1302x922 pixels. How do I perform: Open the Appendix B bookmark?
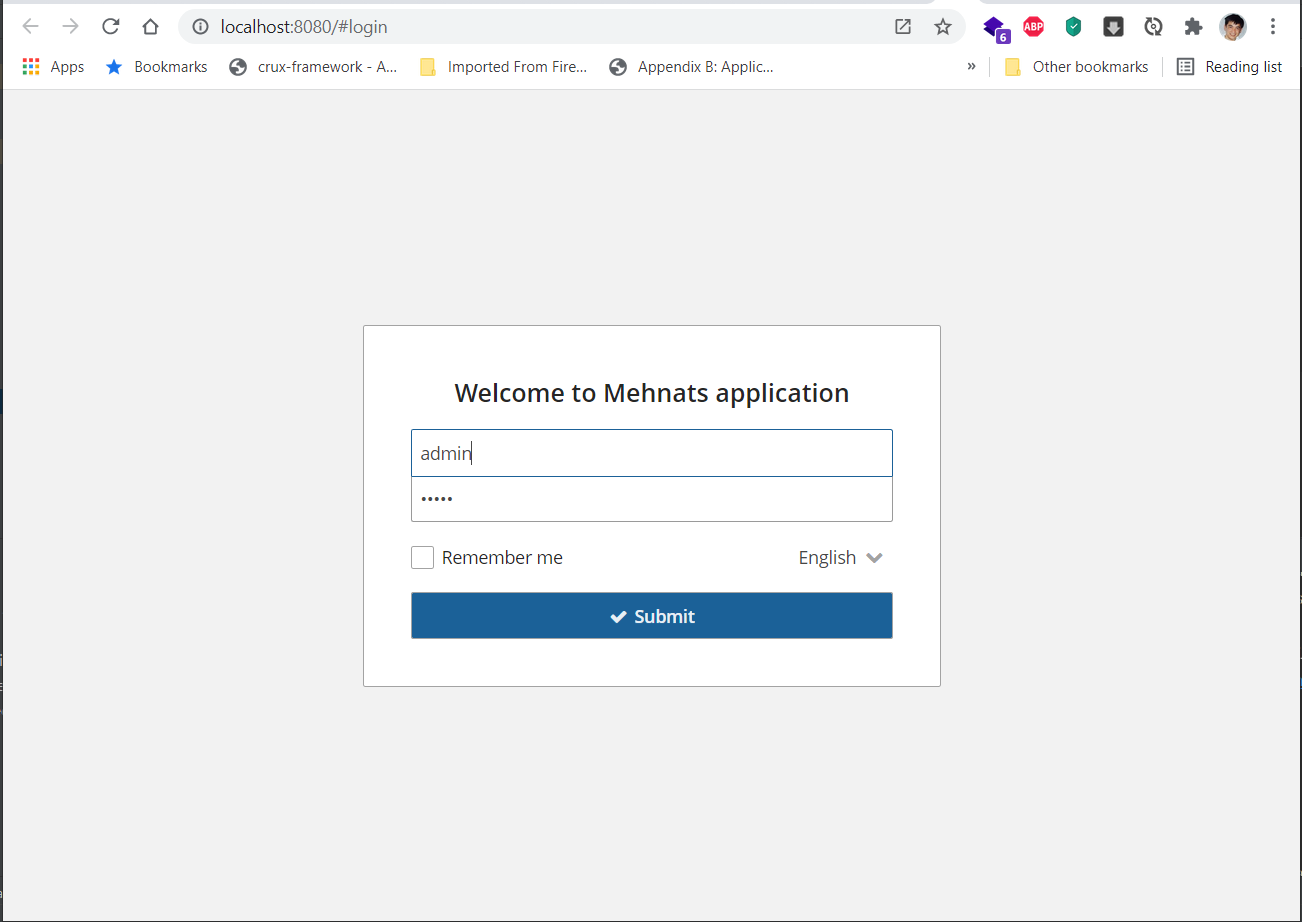coord(691,67)
